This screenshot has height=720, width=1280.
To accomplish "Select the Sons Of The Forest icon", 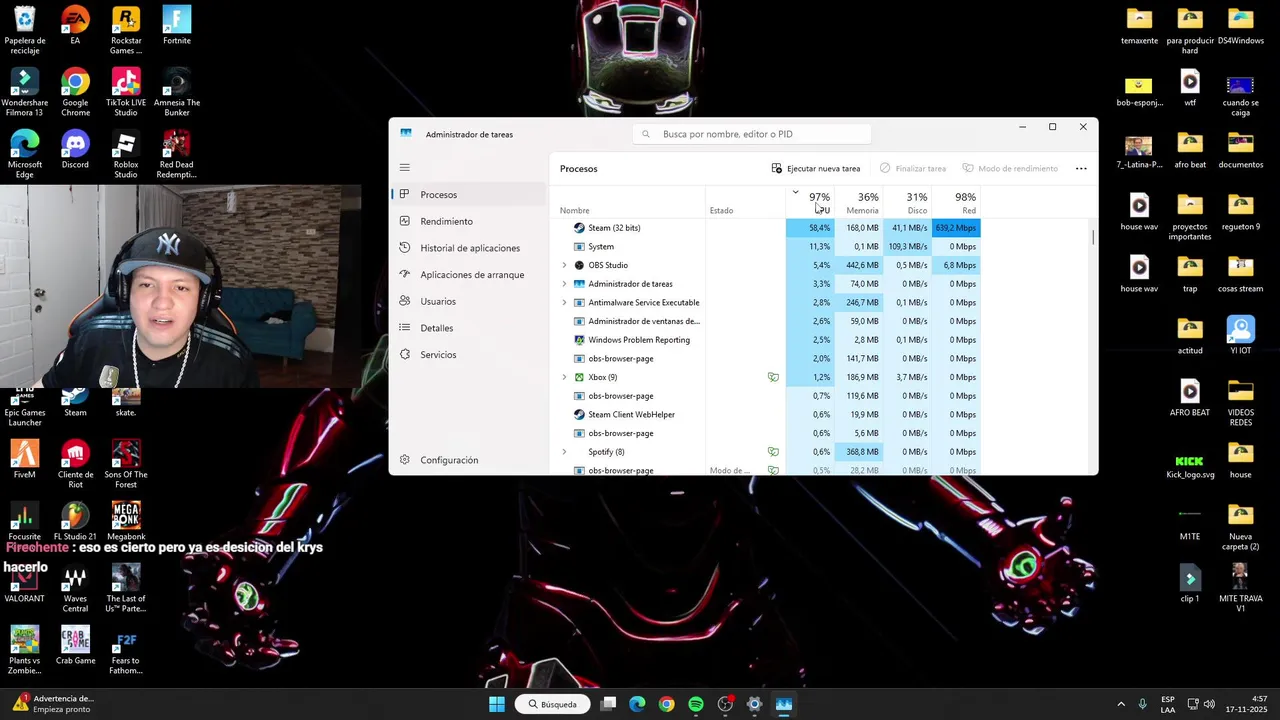I will (126, 464).
